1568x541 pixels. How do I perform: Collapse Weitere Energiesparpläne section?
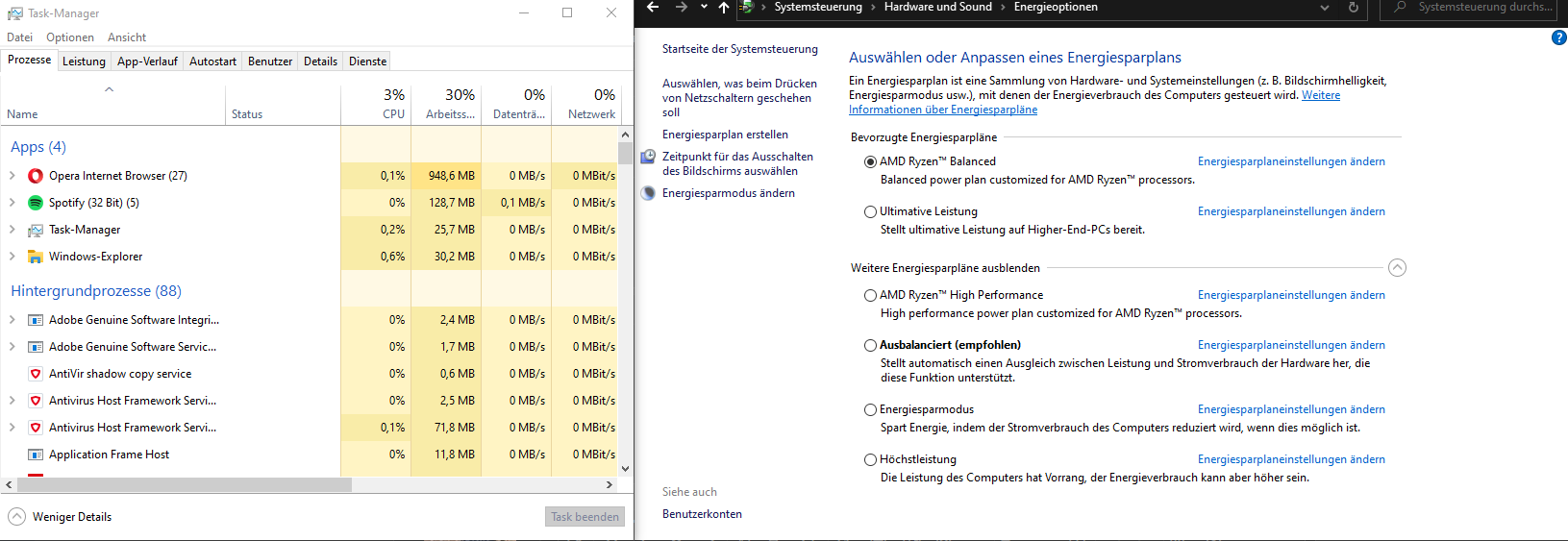pyautogui.click(x=1397, y=268)
